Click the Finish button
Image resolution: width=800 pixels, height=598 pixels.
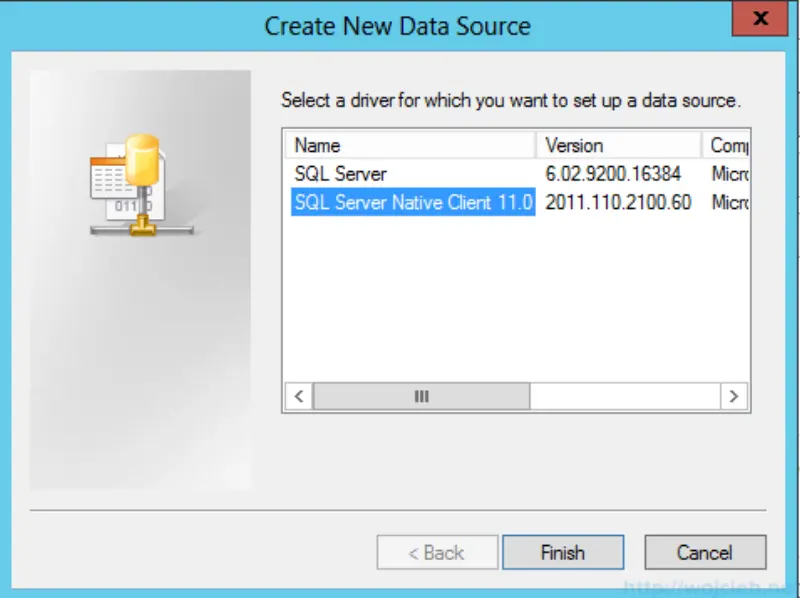click(x=563, y=552)
